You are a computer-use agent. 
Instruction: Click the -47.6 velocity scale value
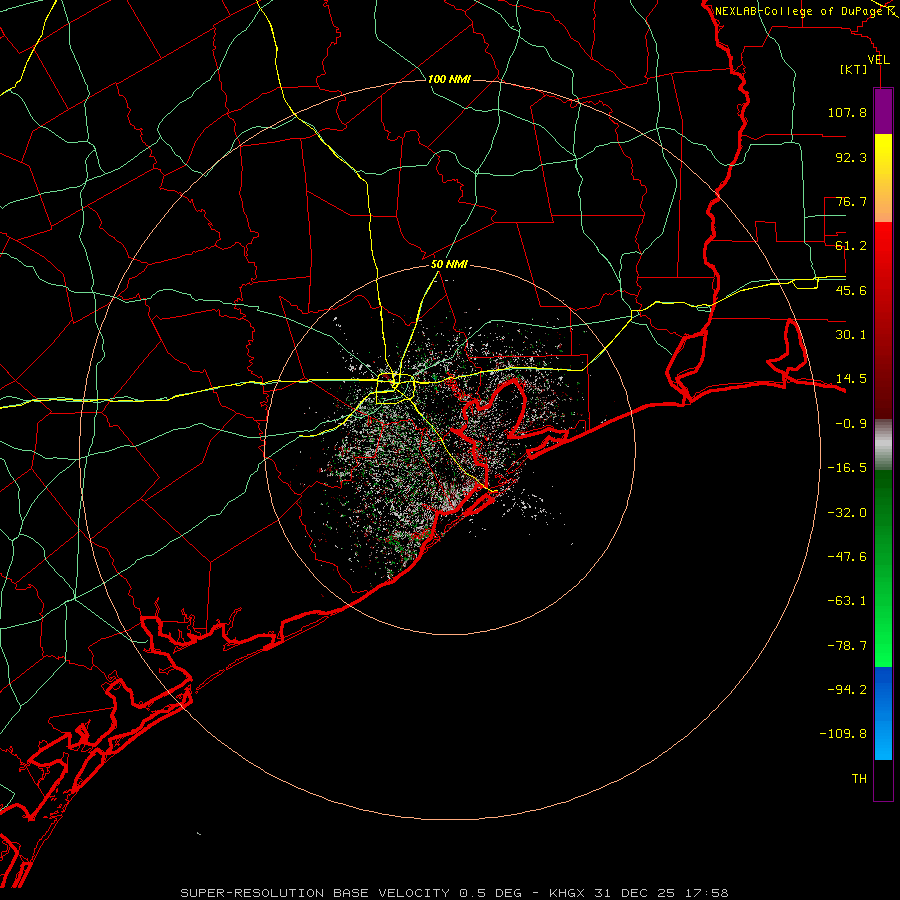(x=847, y=557)
